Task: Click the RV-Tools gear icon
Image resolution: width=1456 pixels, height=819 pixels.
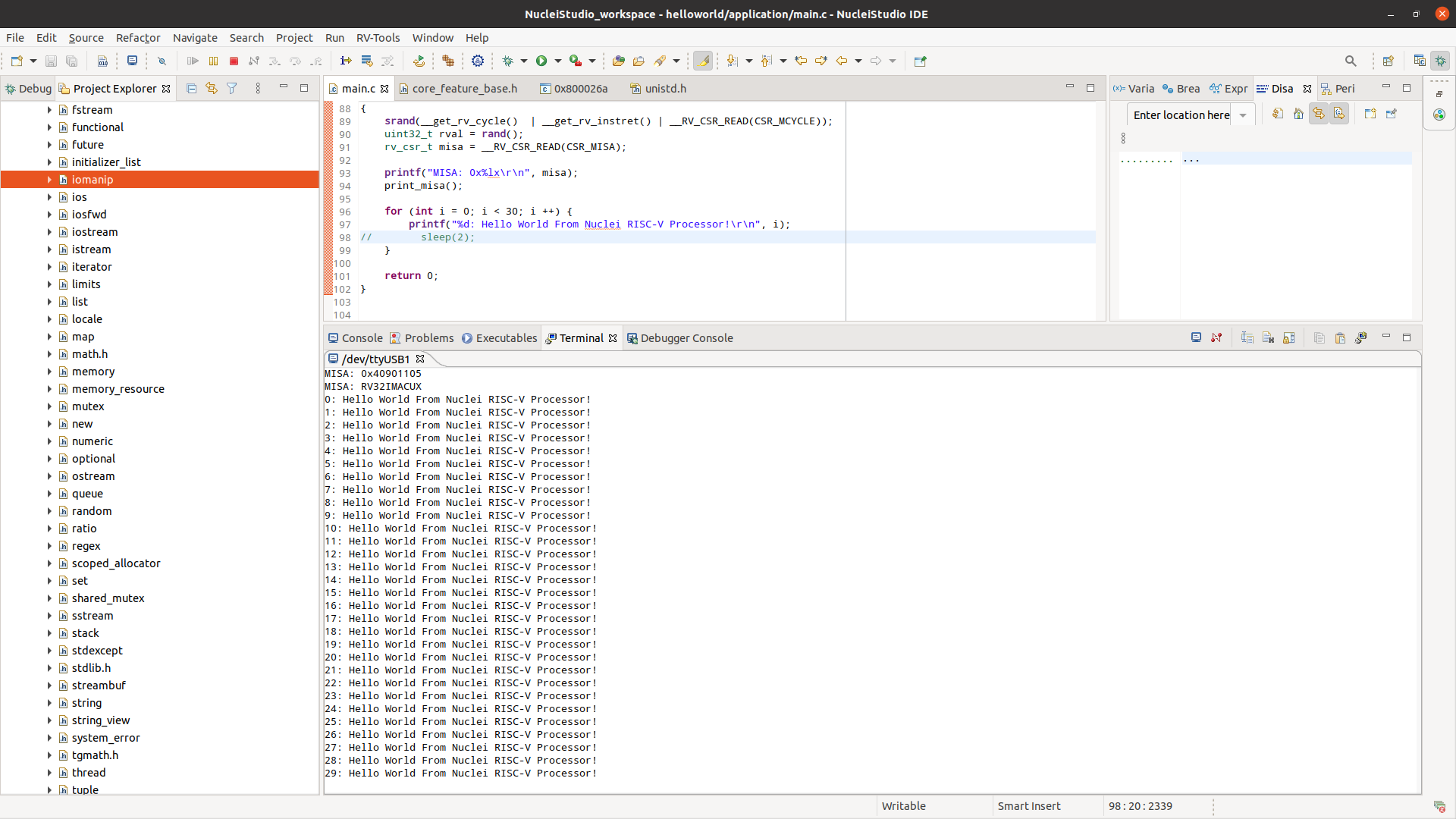Action: click(477, 61)
